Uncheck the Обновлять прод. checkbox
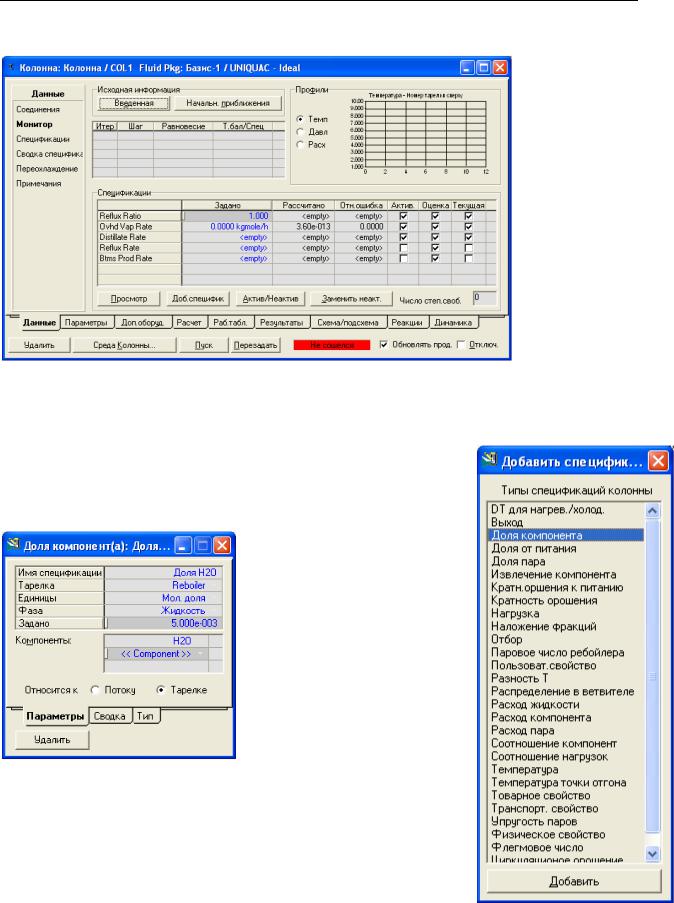This screenshot has height=903, width=674. tap(384, 344)
